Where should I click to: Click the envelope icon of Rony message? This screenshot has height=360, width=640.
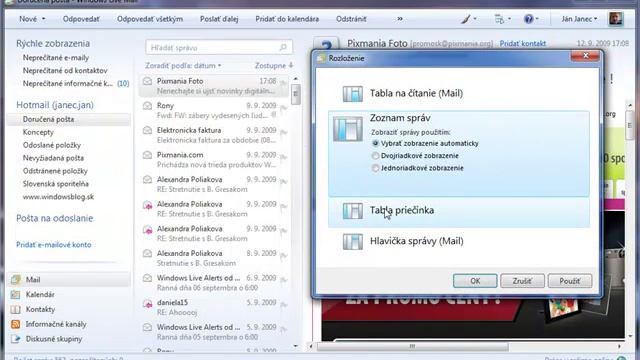147,106
